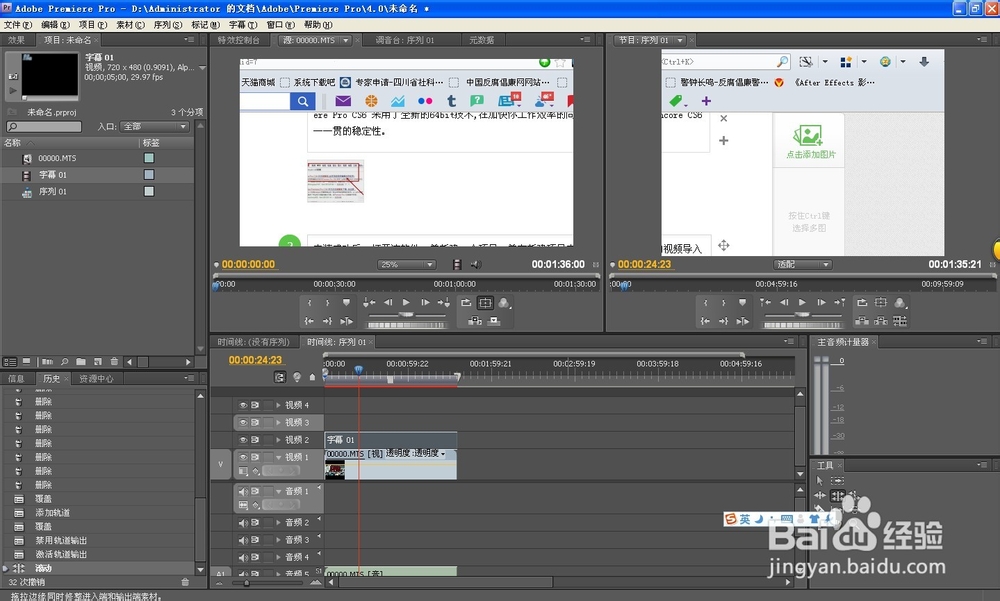Step forward one frame in Program monitor

(x=821, y=302)
